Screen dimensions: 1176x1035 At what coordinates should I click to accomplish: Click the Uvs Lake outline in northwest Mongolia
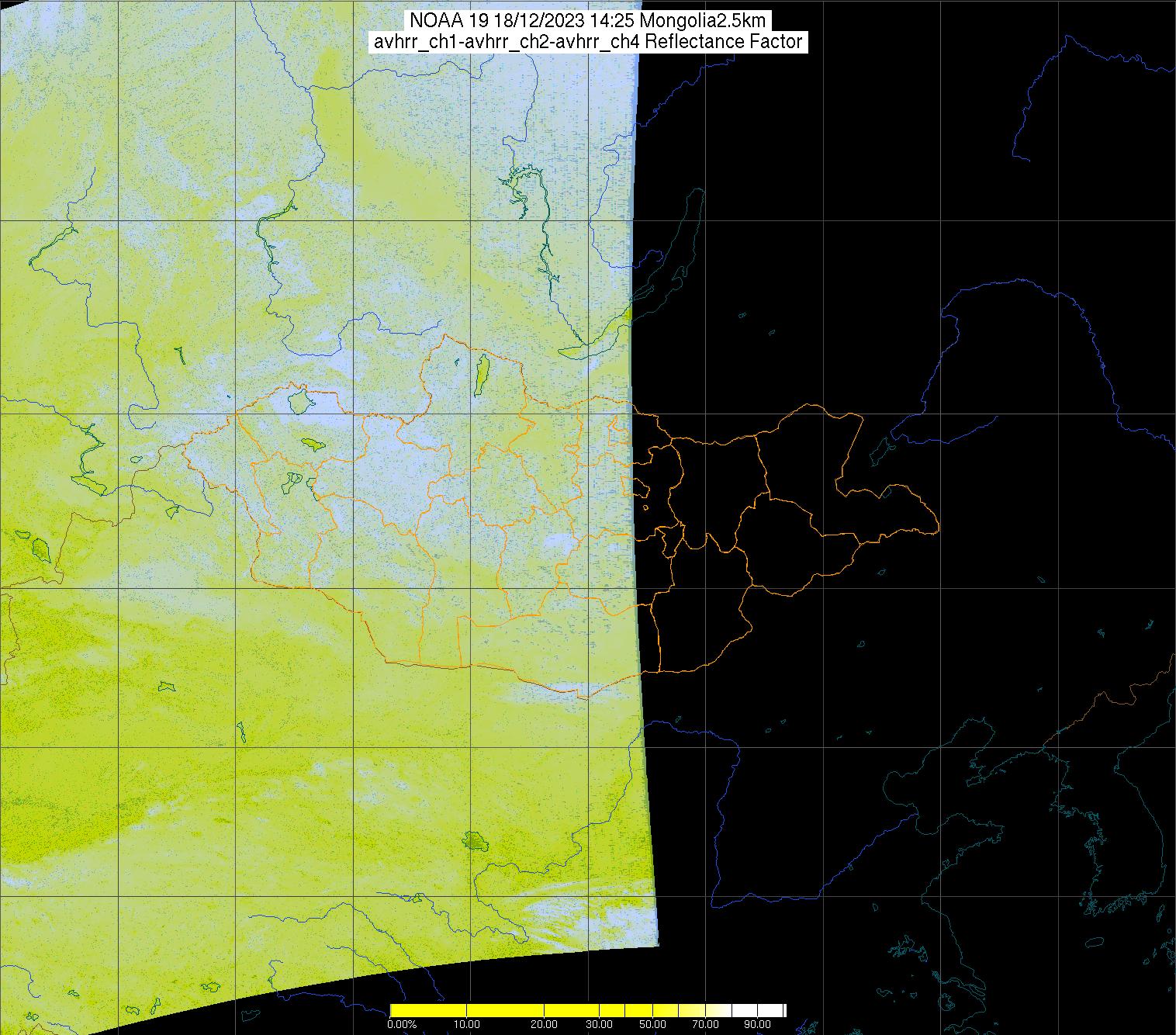(298, 401)
